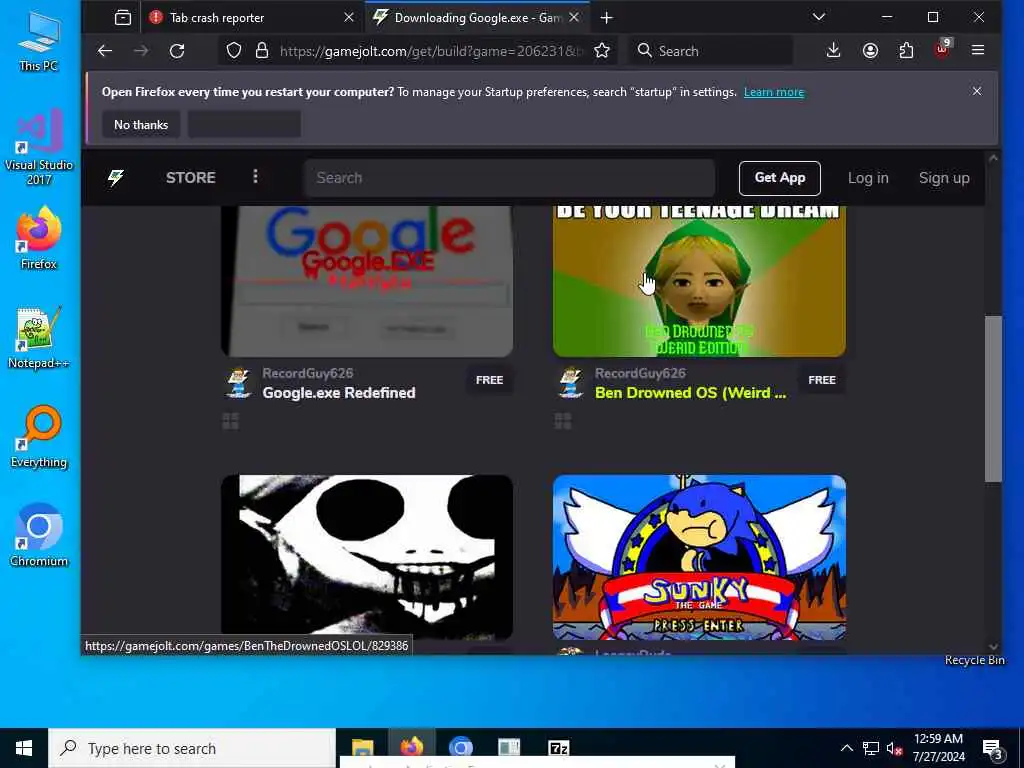The width and height of the screenshot is (1024, 768).
Task: Open a new browser tab
Action: click(607, 18)
